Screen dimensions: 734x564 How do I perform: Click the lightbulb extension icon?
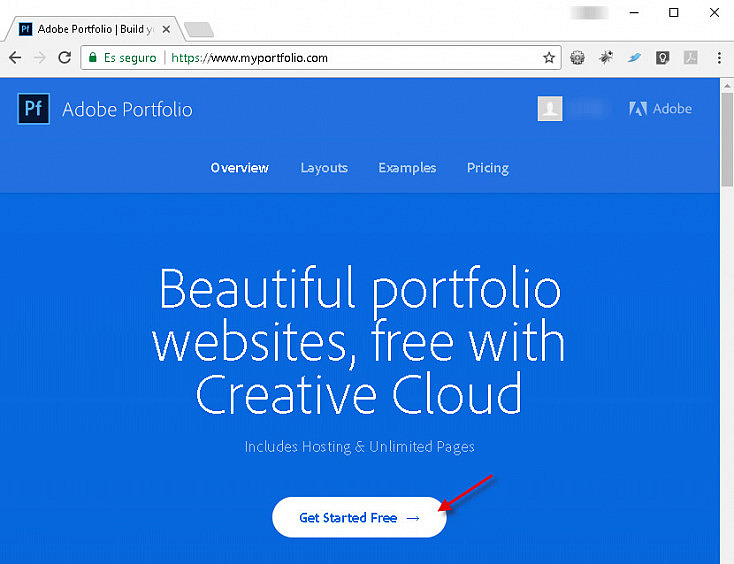(x=662, y=58)
